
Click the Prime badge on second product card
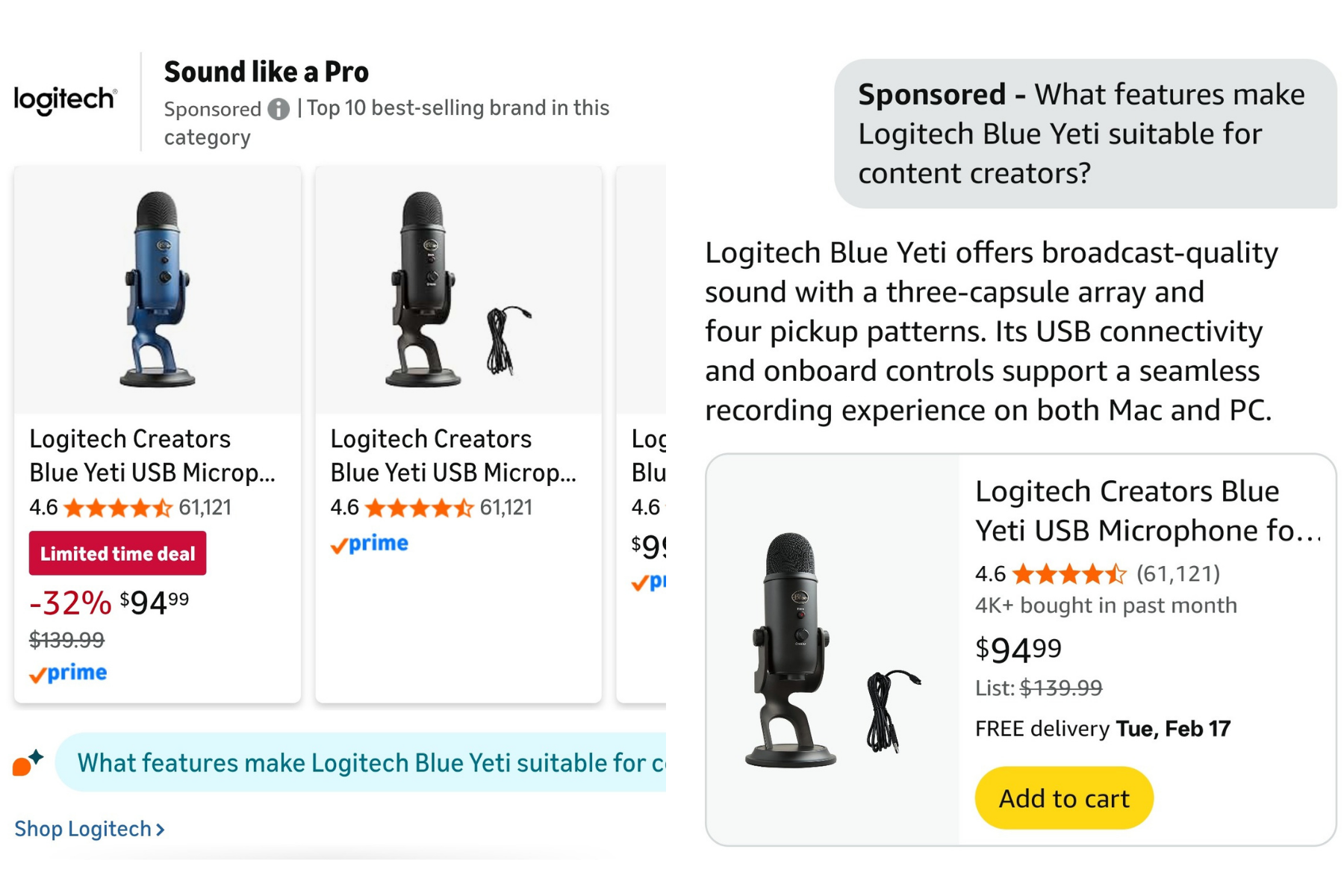[370, 544]
